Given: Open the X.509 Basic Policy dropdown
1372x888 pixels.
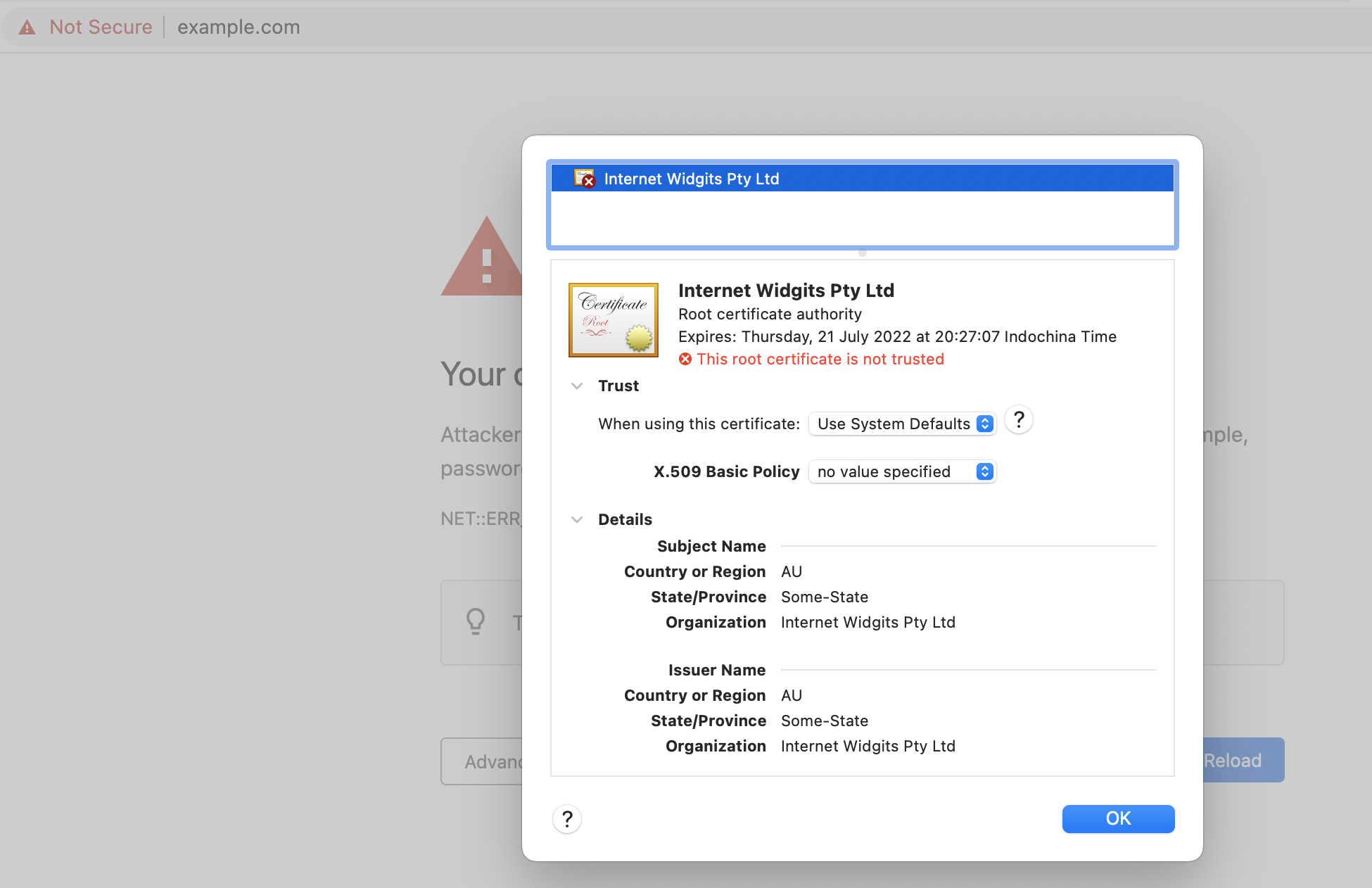Looking at the screenshot, I should click(x=903, y=471).
